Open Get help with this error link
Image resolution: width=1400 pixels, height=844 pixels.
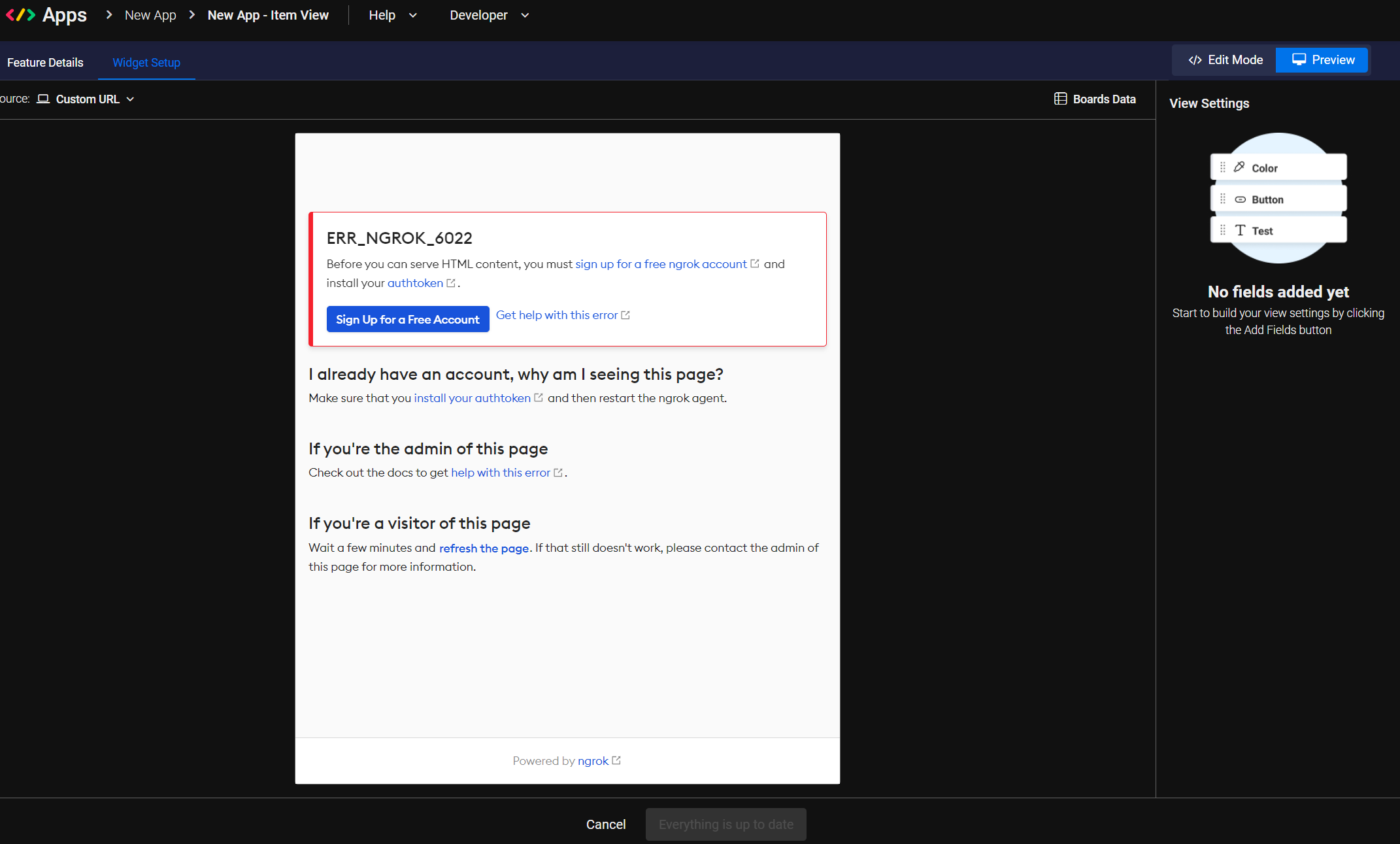click(557, 315)
